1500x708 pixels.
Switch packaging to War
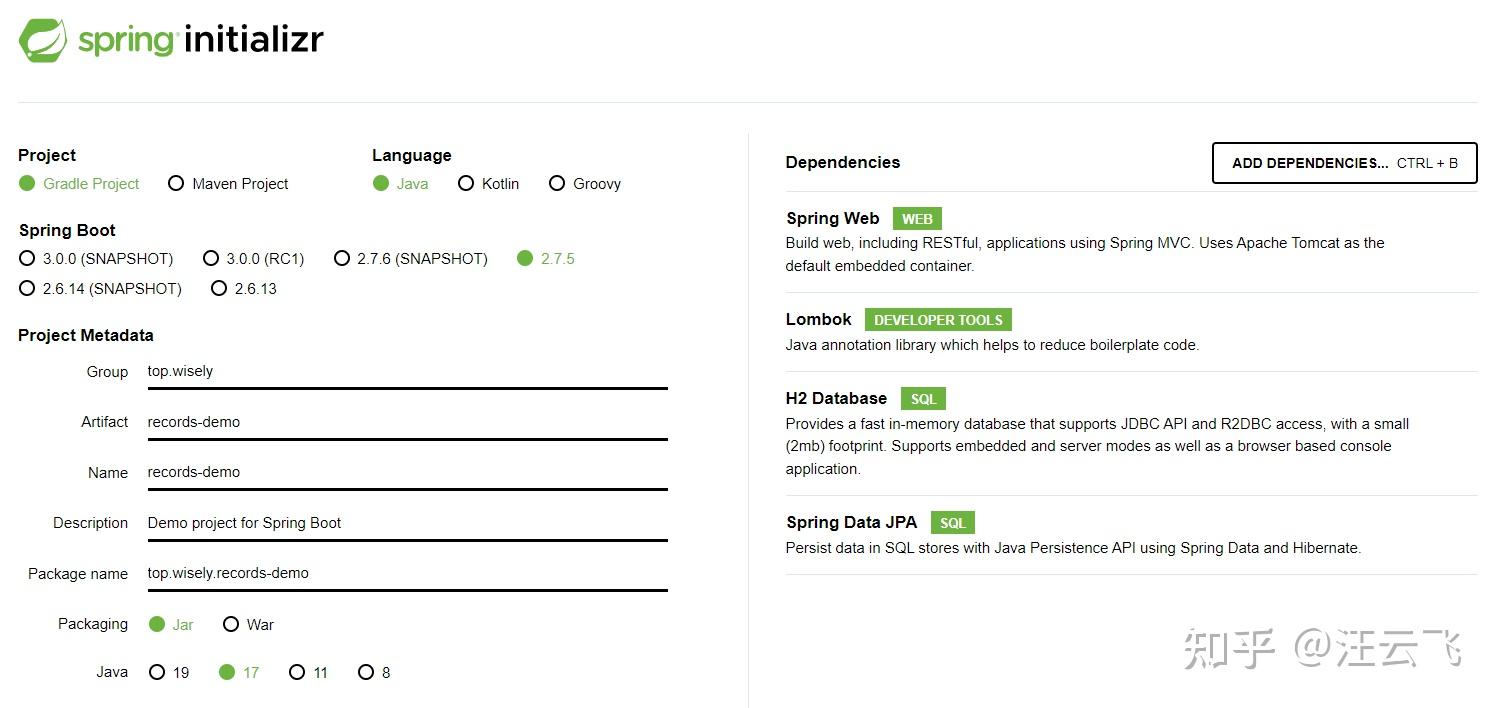pos(231,625)
